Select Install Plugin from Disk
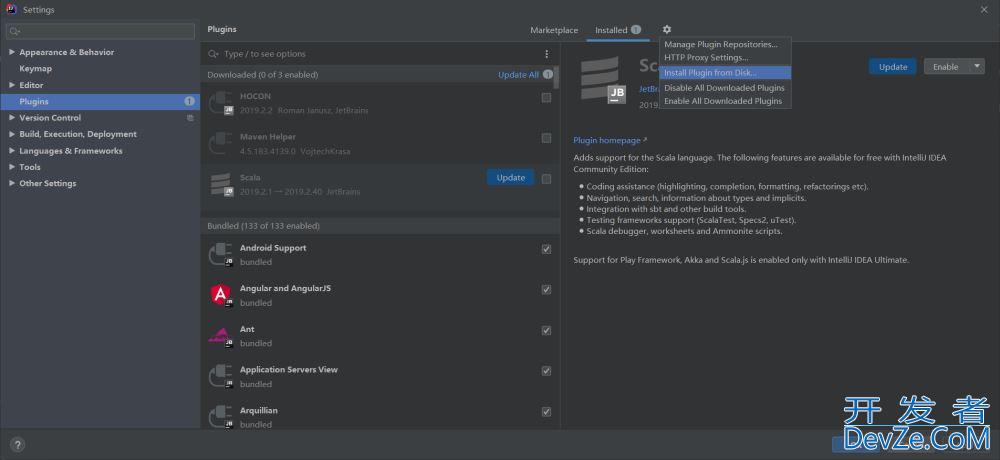The height and width of the screenshot is (460, 1000). pyautogui.click(x=725, y=73)
